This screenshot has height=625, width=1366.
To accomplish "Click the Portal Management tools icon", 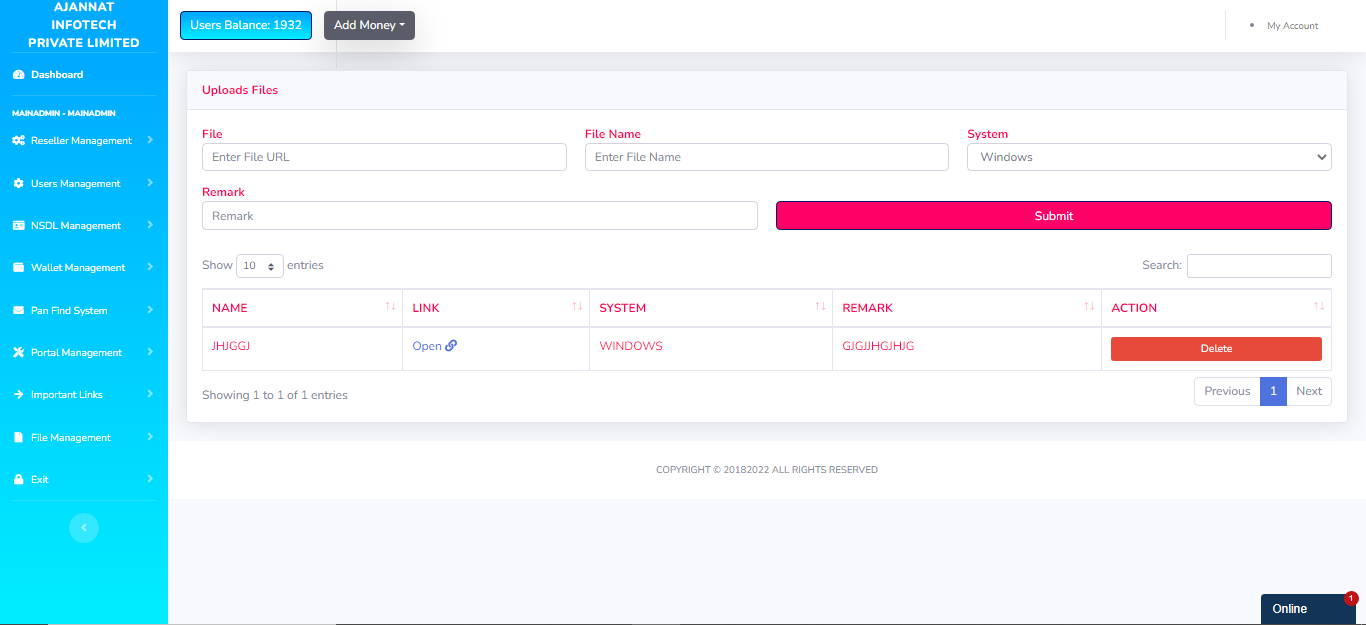I will (x=18, y=353).
